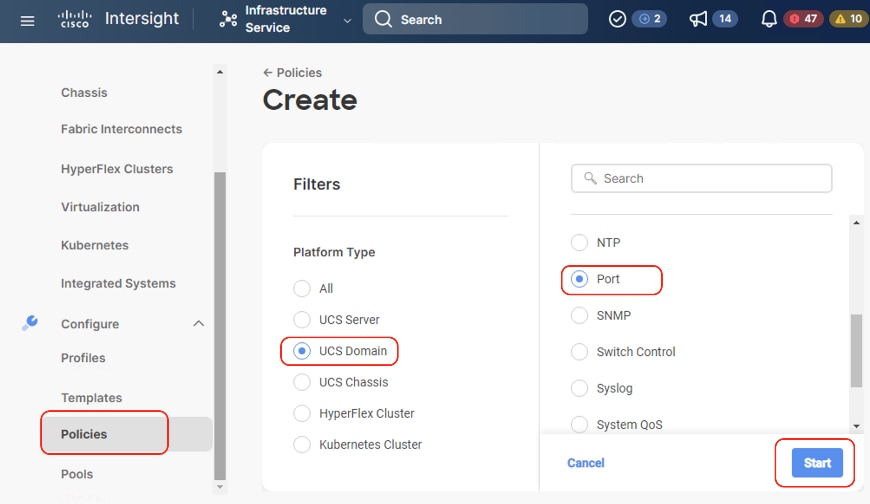Open Templates under Configure
This screenshot has width=870, height=504.
(x=92, y=398)
